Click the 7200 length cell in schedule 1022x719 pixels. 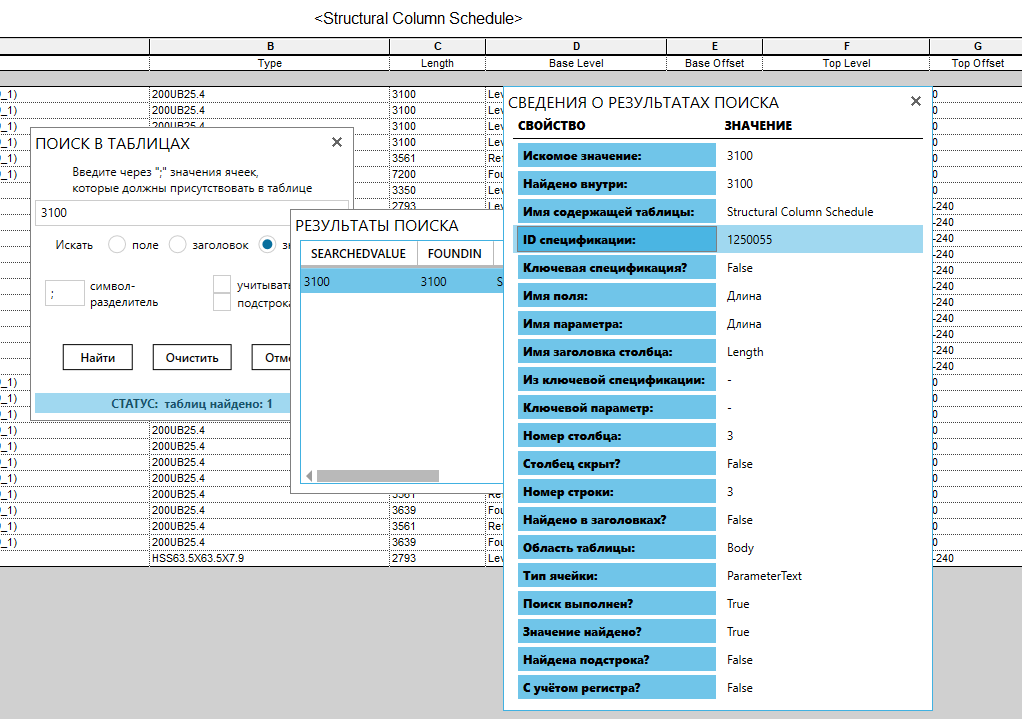click(x=437, y=174)
